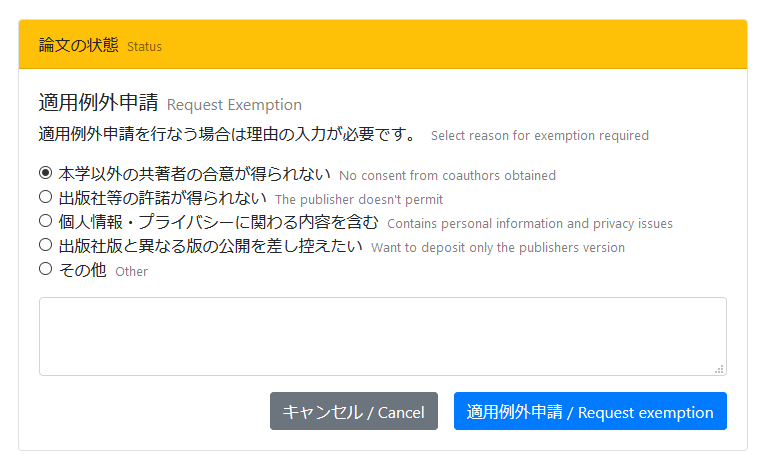Click the 'Want to deposit only the publishers version' text
This screenshot has width=764, height=467.
pyautogui.click(x=497, y=247)
